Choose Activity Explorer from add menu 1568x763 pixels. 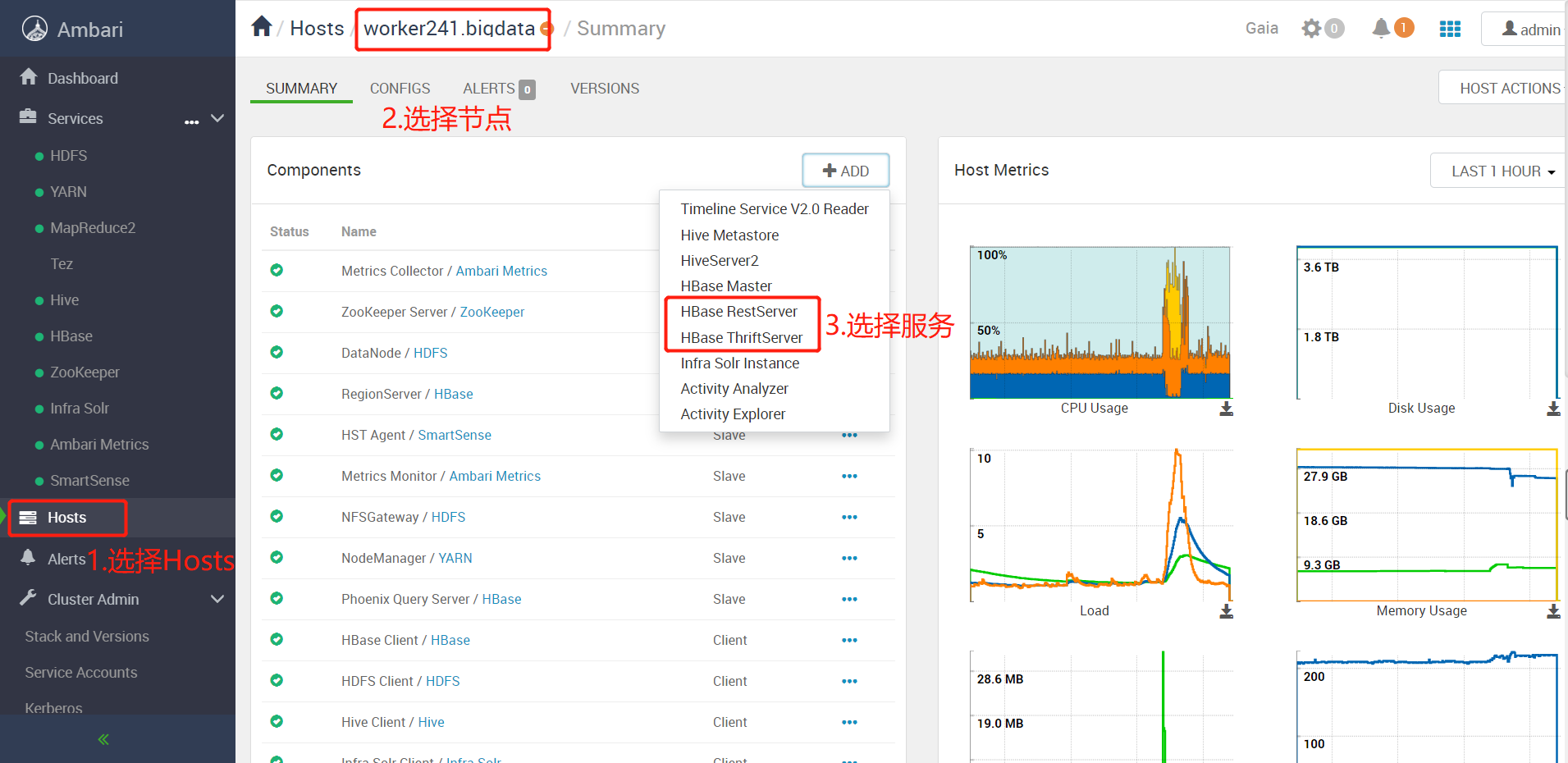click(733, 414)
